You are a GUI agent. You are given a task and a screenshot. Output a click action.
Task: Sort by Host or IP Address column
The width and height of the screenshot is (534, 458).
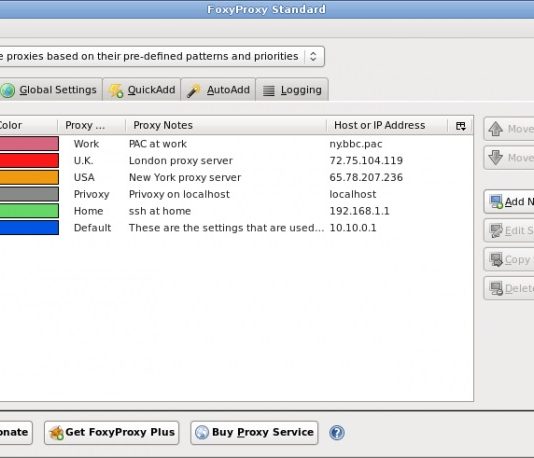tap(387, 125)
